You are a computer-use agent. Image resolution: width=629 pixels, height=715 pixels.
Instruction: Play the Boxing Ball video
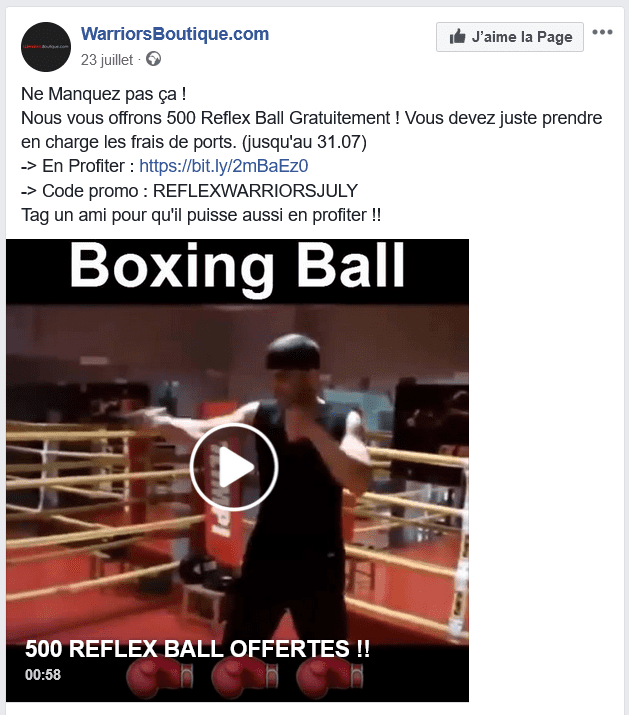[x=234, y=466]
